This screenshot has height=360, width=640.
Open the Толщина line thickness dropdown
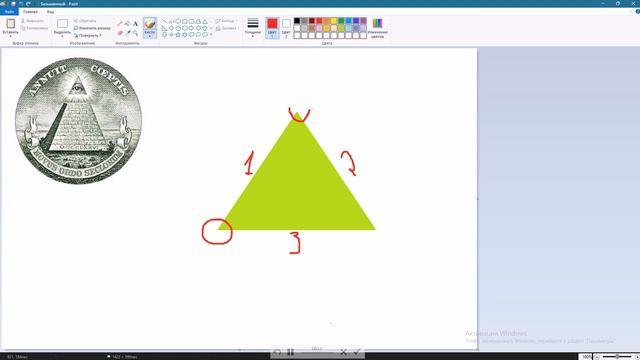[253, 27]
